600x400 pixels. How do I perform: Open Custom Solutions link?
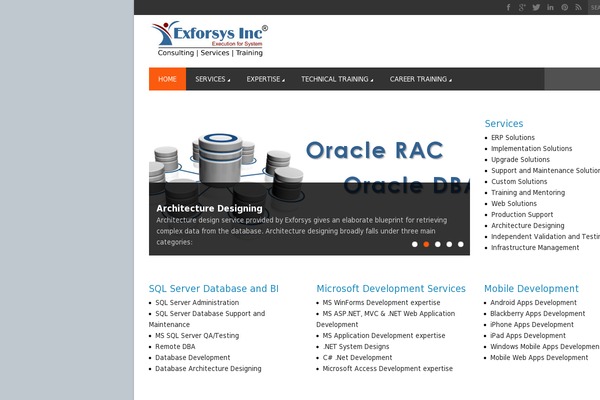tap(519, 181)
